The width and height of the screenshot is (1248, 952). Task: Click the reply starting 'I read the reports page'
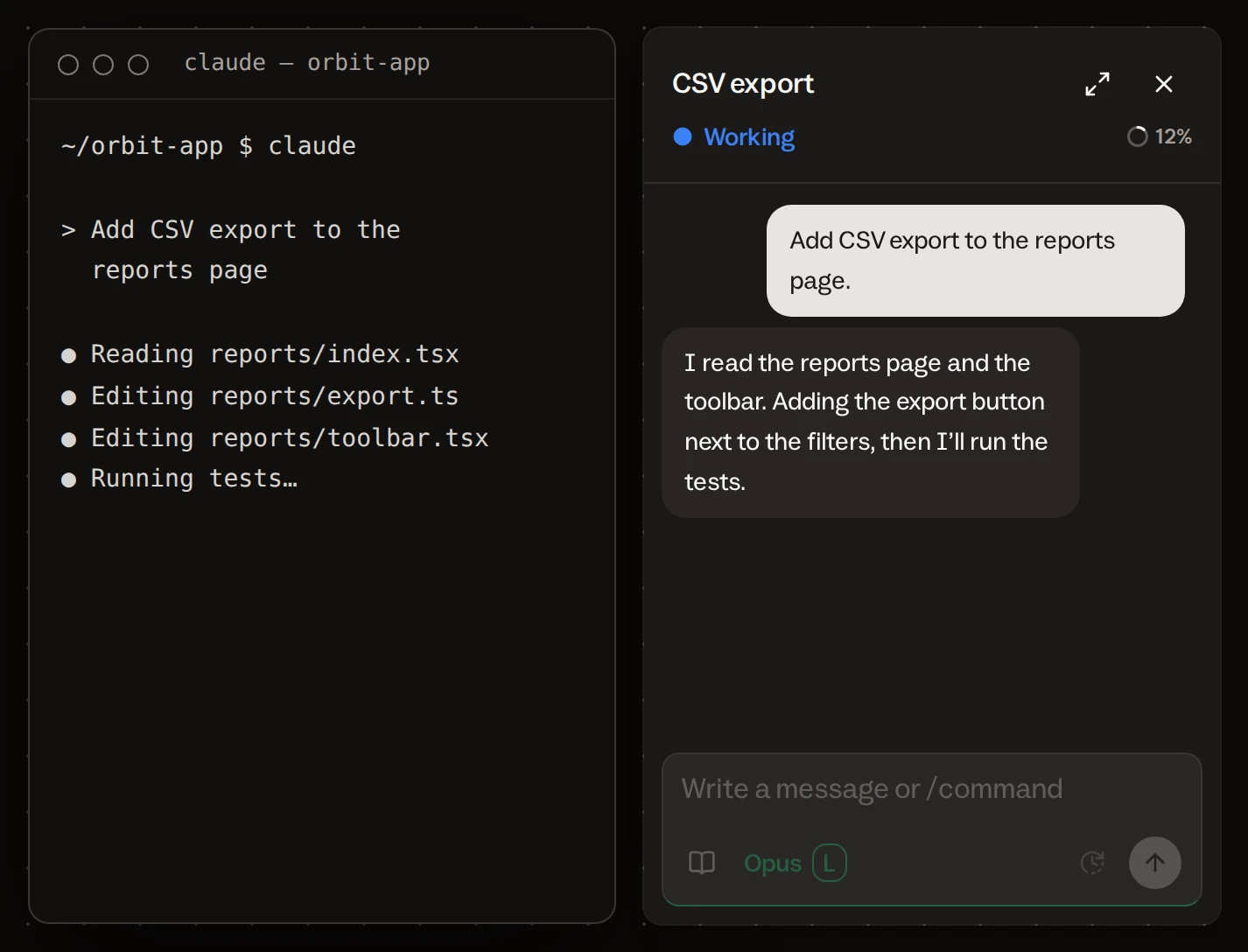[871, 423]
